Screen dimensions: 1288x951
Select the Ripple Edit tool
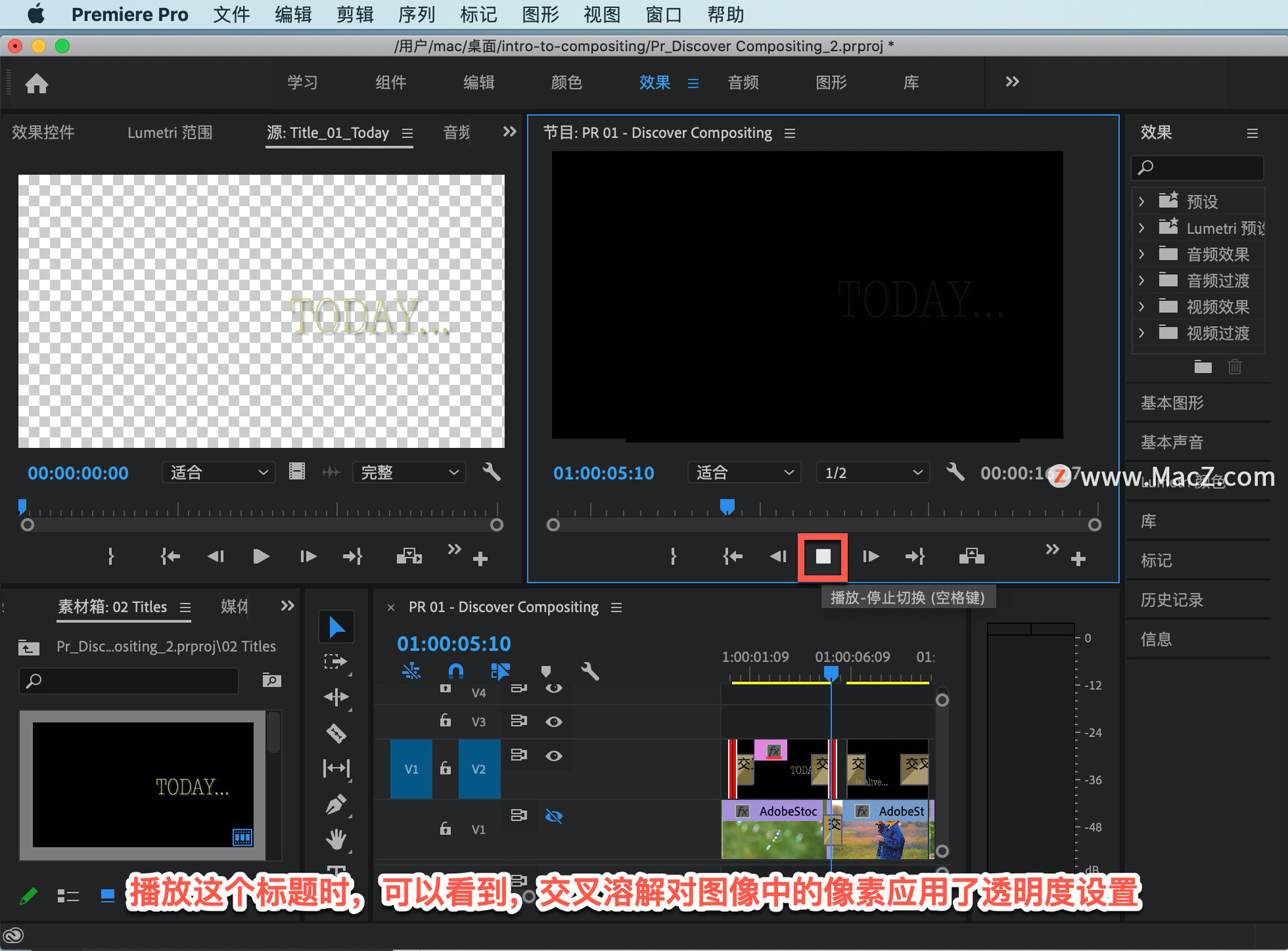click(x=336, y=697)
